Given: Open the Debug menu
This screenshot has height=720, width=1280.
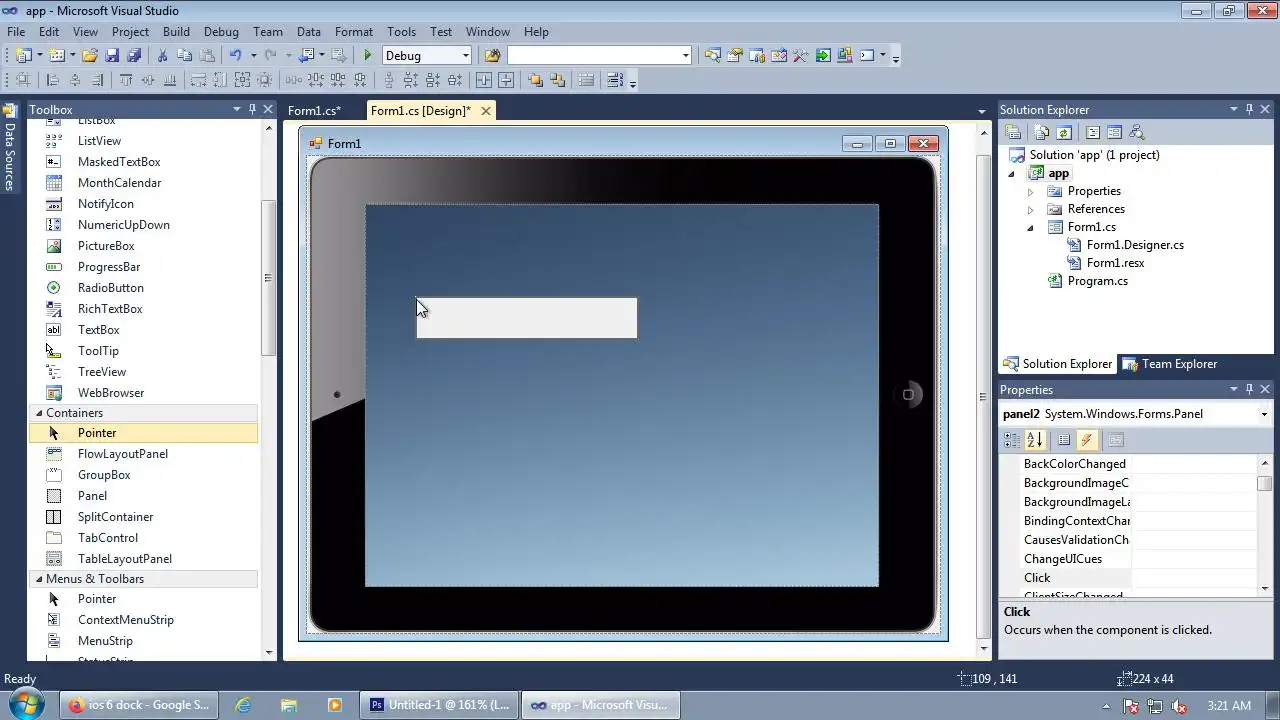Looking at the screenshot, I should pyautogui.click(x=221, y=32).
